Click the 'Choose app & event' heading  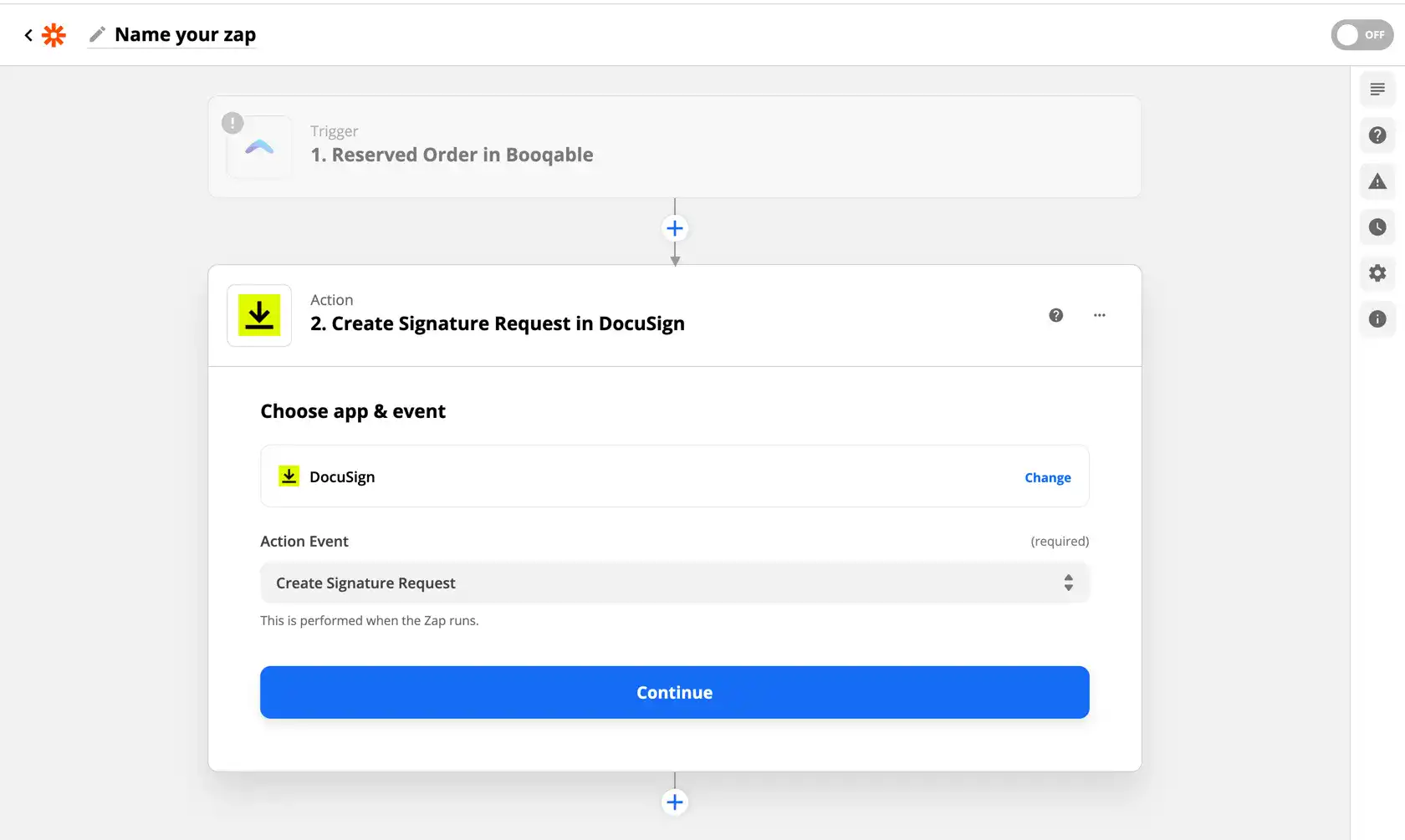[353, 411]
